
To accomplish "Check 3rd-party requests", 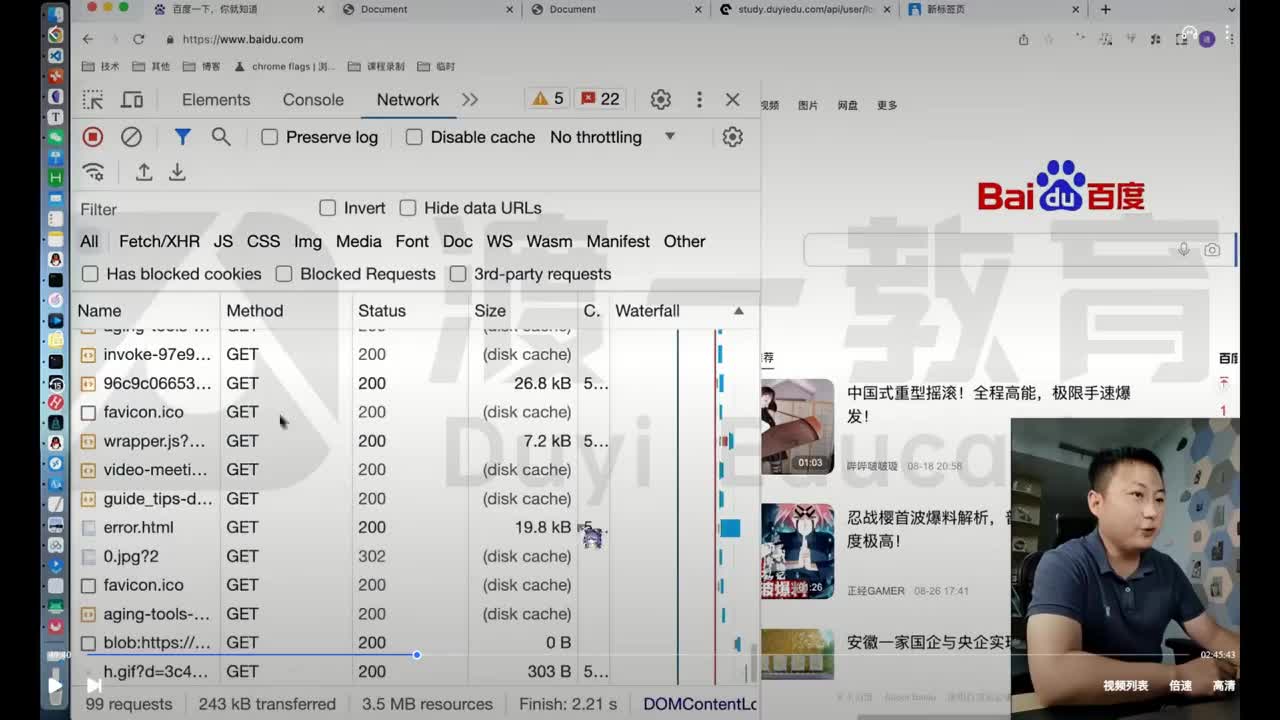I will pyautogui.click(x=458, y=274).
